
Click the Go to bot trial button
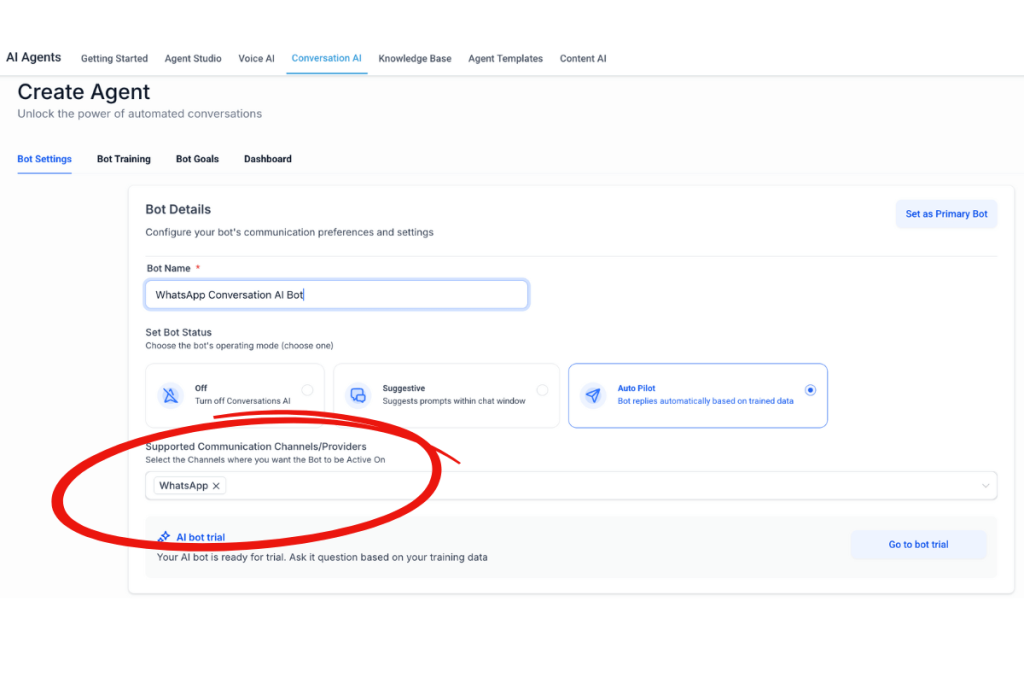click(x=918, y=545)
